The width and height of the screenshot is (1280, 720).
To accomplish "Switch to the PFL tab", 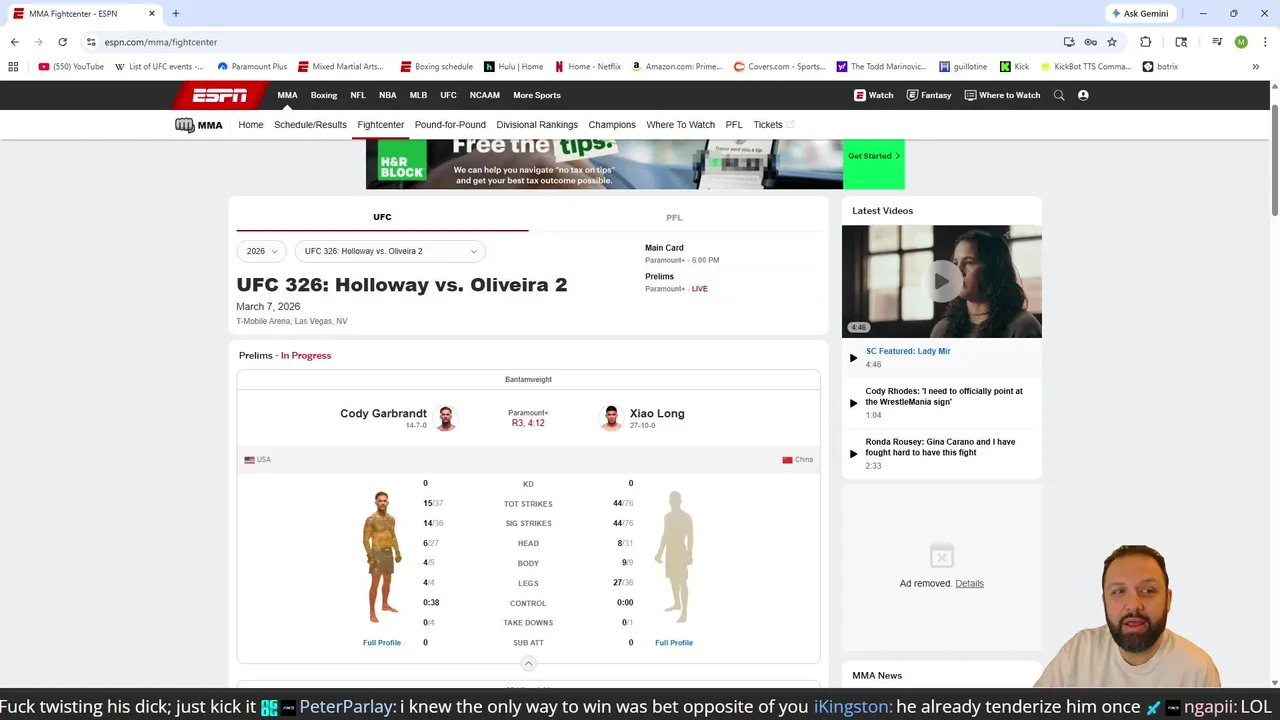I will click(x=674, y=217).
